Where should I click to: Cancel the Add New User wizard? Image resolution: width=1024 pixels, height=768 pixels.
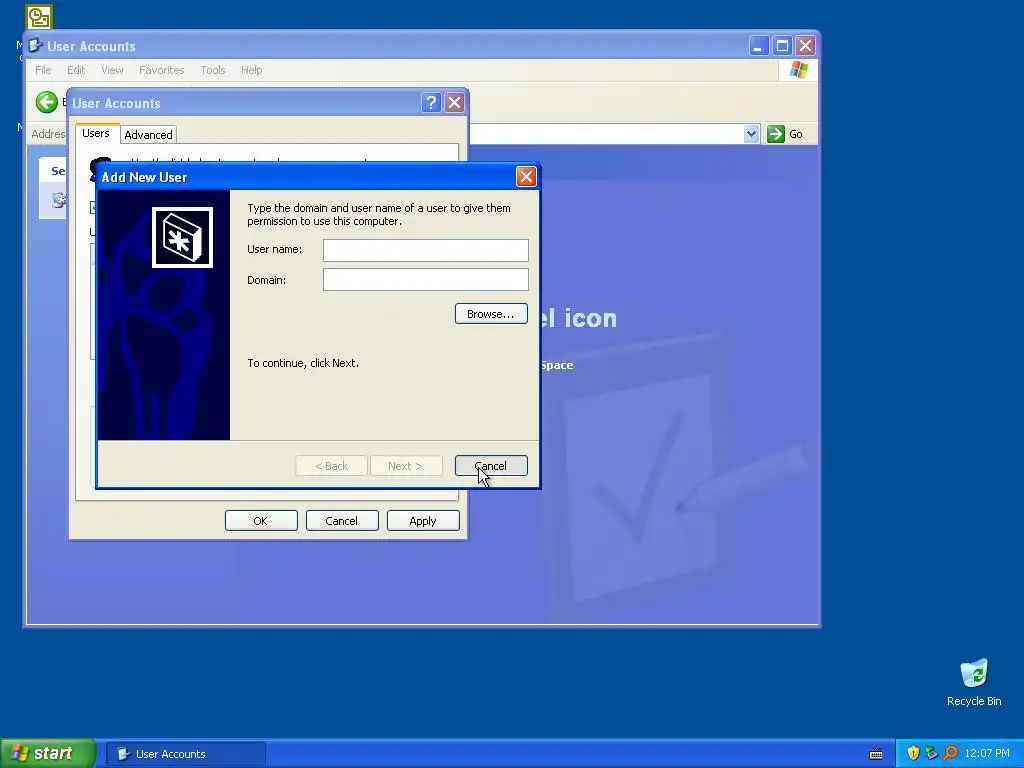click(491, 466)
